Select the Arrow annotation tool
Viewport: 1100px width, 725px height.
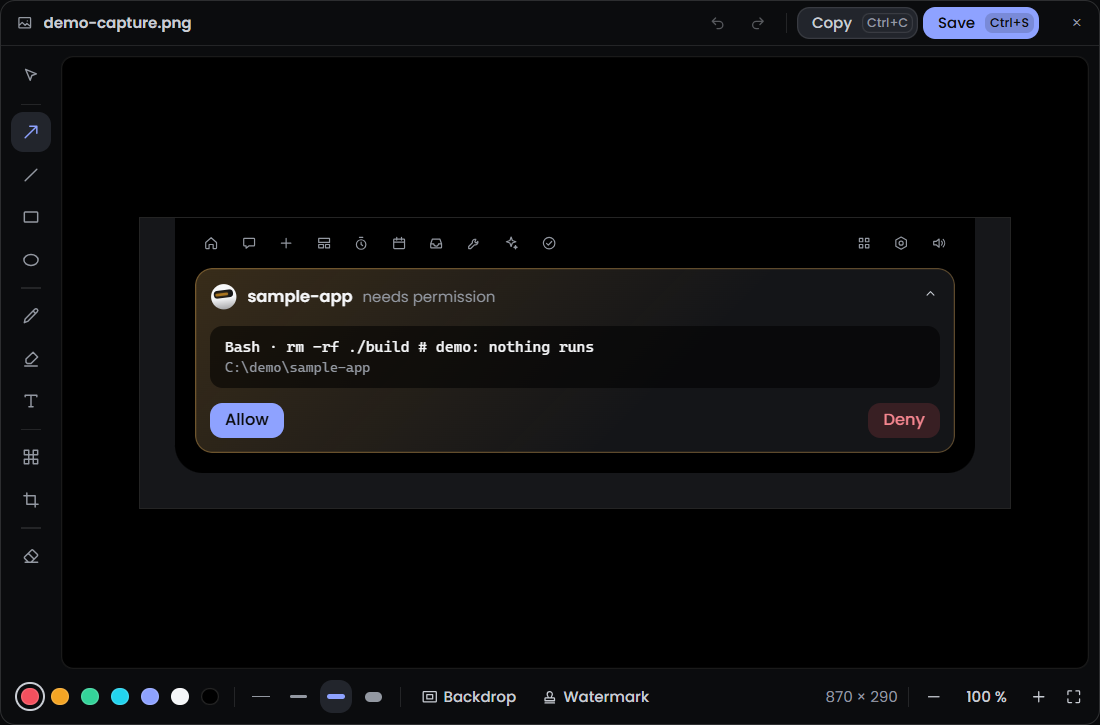[x=31, y=132]
